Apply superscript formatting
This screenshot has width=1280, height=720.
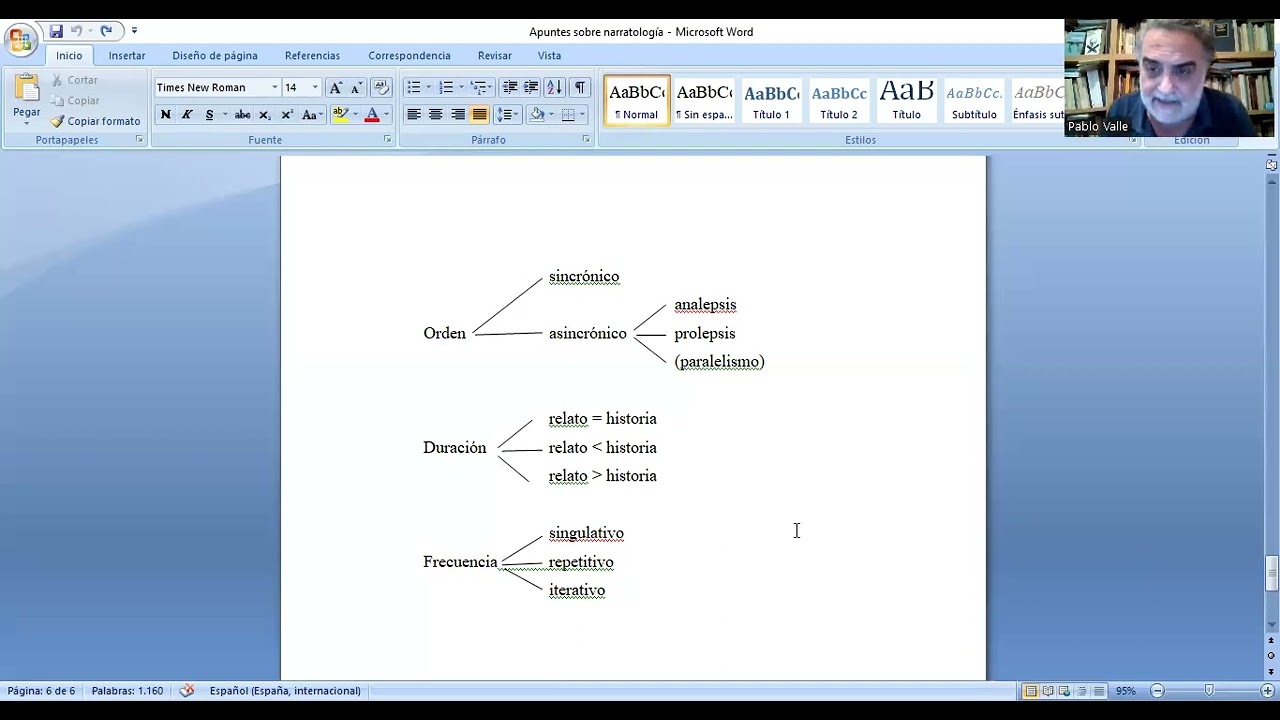286,115
